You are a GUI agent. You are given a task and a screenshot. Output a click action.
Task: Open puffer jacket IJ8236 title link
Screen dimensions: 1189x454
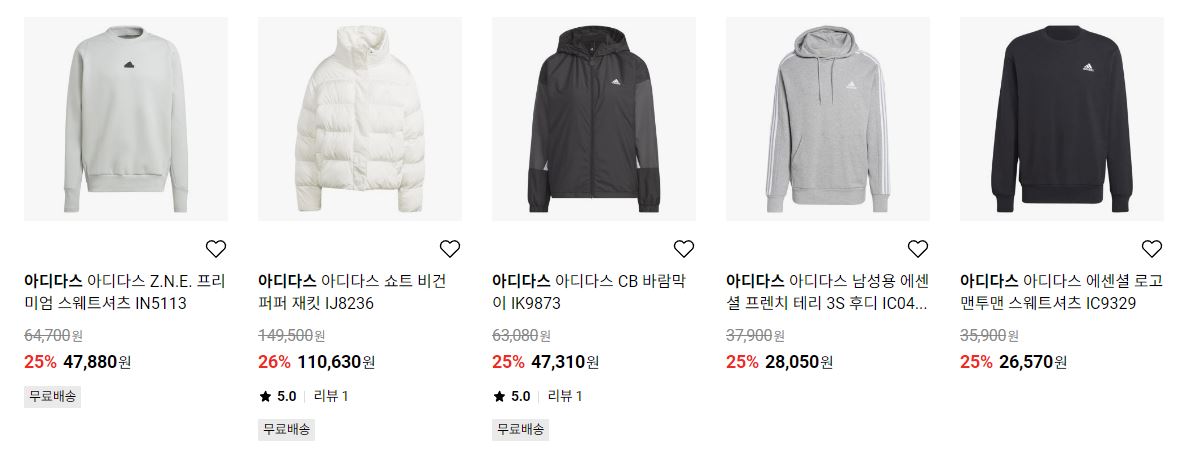click(x=353, y=293)
